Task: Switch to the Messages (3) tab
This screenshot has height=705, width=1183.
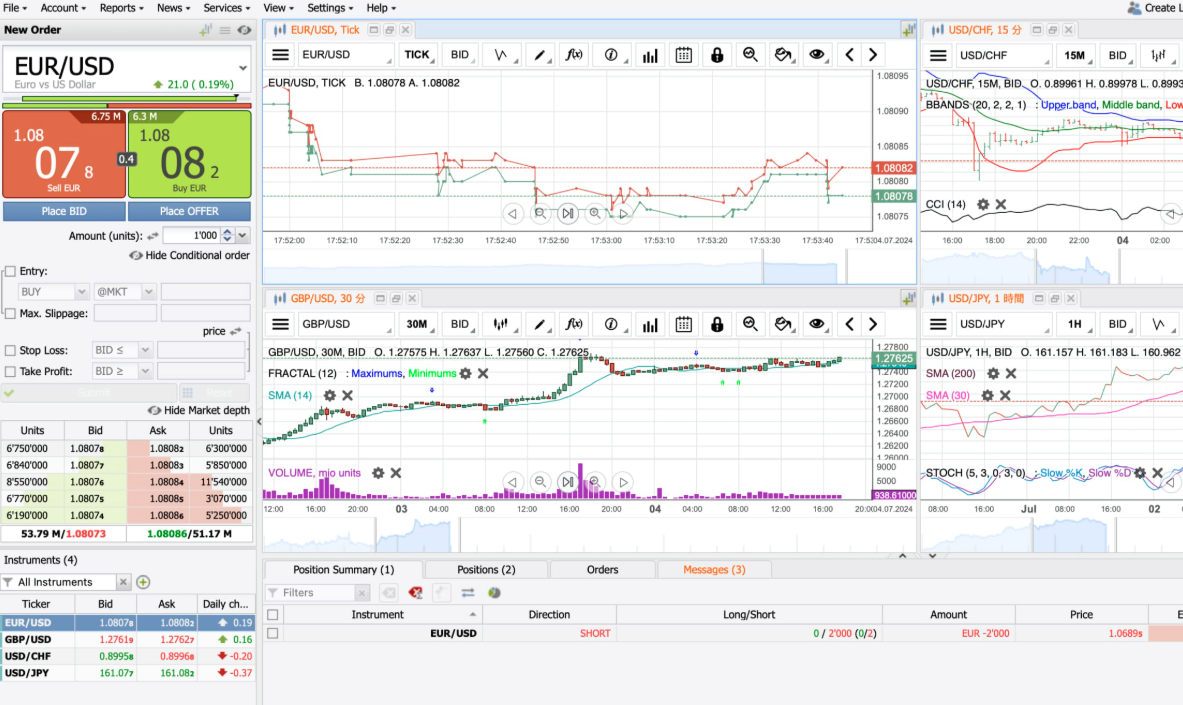Action: coord(714,570)
